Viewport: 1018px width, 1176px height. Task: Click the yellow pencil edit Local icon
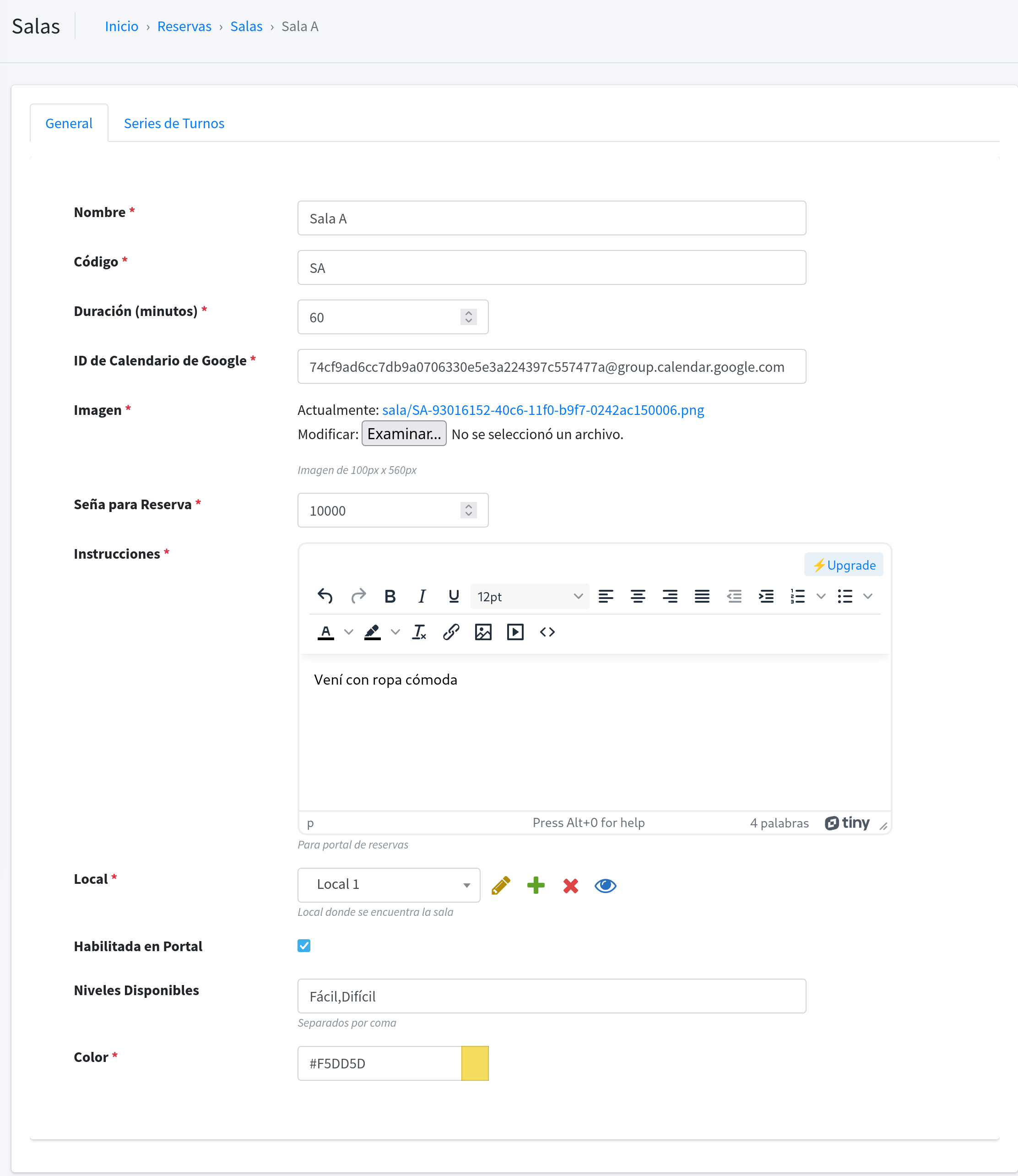(x=500, y=886)
